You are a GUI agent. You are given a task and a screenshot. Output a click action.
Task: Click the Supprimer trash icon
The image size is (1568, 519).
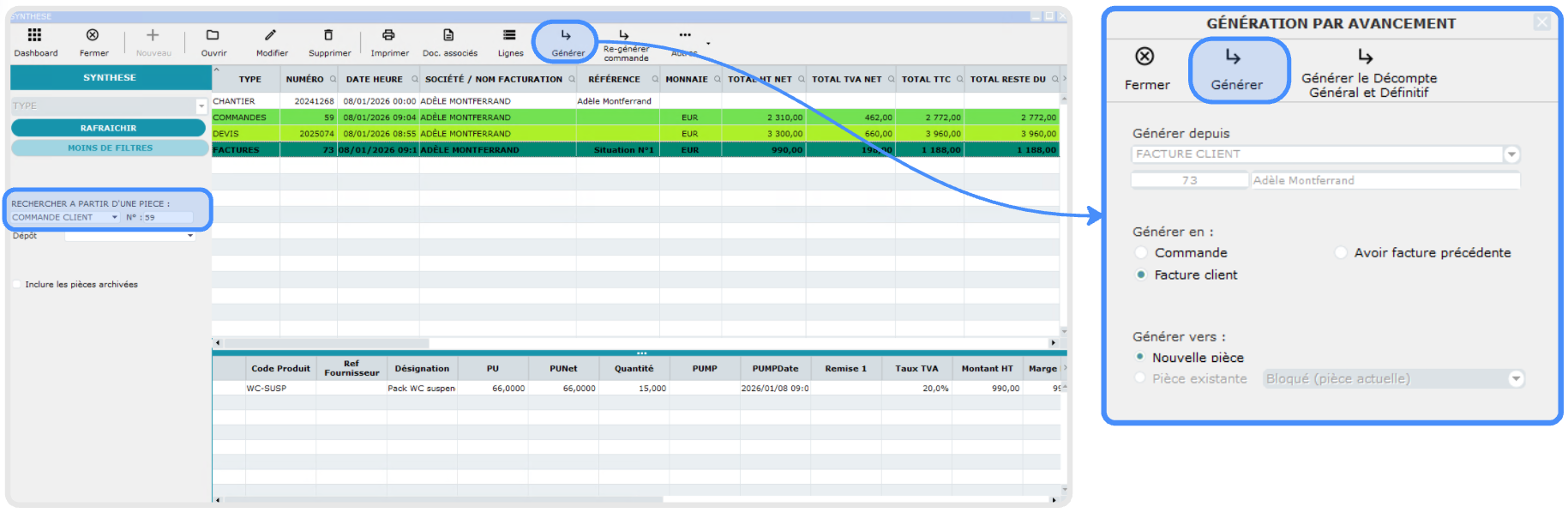click(328, 35)
